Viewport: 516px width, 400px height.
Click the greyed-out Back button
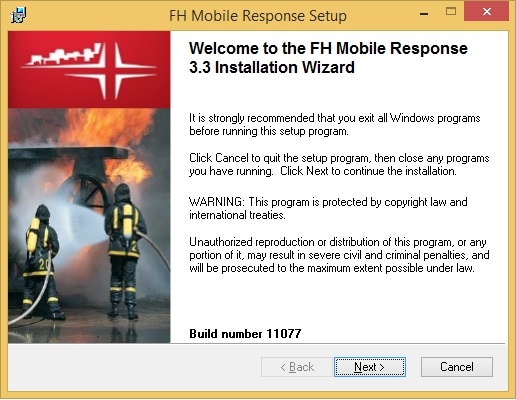pyautogui.click(x=297, y=367)
